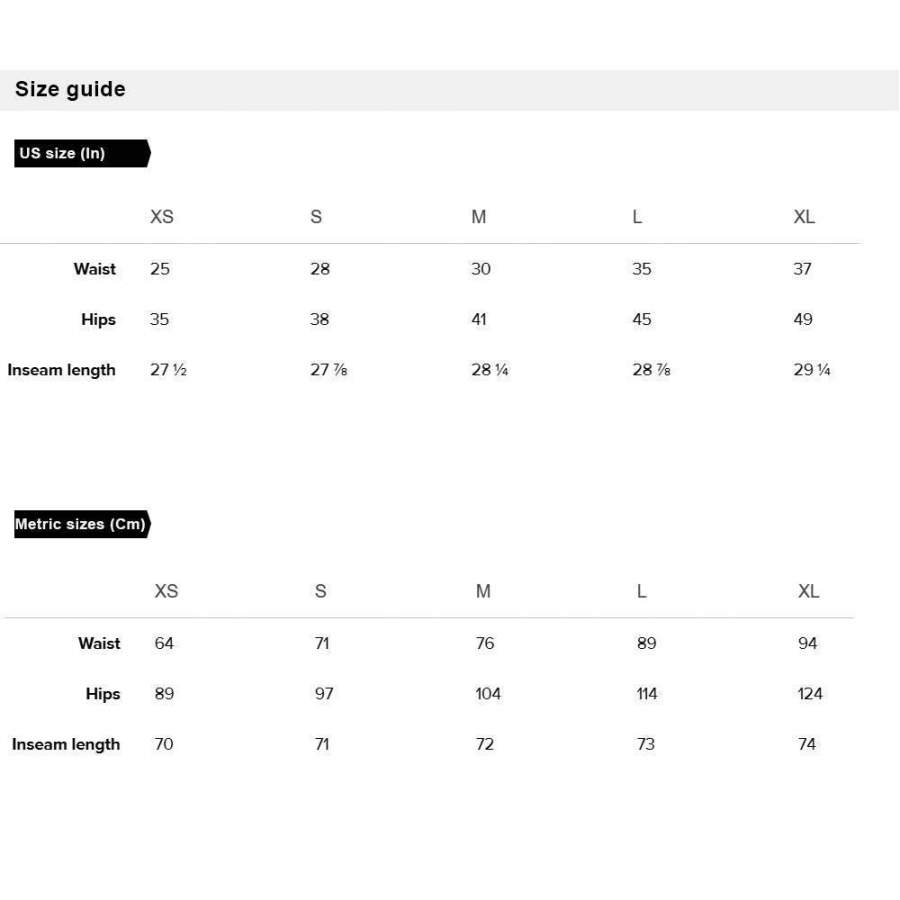This screenshot has width=900, height=900.
Task: Click the M column header in Metric table
Action: pyautogui.click(x=483, y=591)
